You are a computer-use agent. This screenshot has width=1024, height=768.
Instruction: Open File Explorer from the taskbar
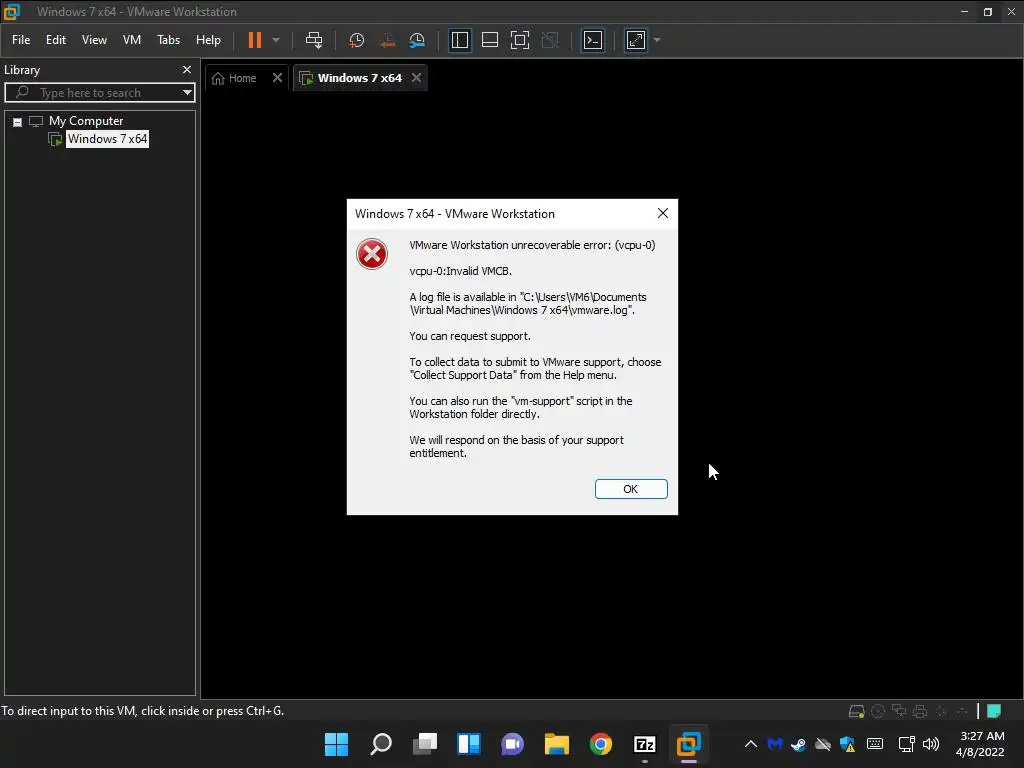click(557, 744)
